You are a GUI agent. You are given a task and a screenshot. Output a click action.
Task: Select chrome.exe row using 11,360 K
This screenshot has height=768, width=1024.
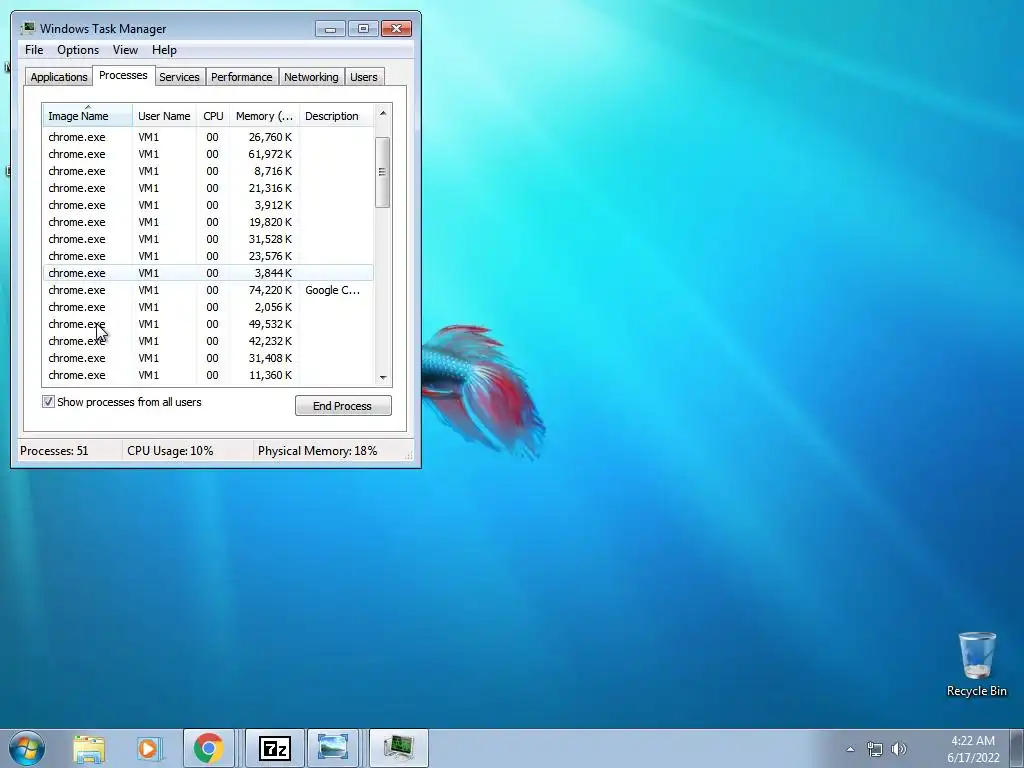click(208, 375)
